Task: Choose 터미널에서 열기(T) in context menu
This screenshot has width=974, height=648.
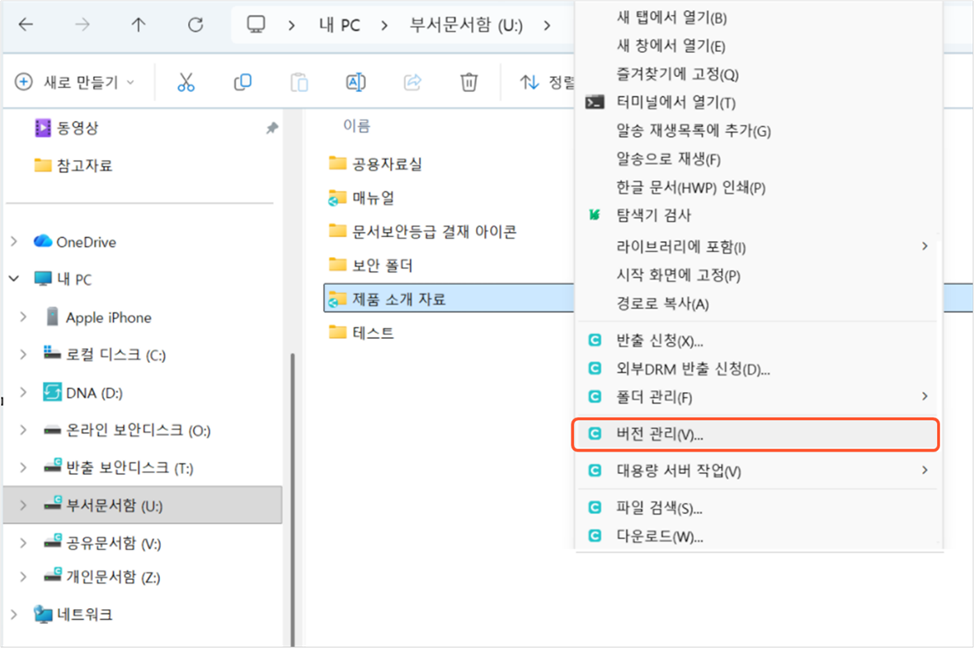Action: (676, 103)
